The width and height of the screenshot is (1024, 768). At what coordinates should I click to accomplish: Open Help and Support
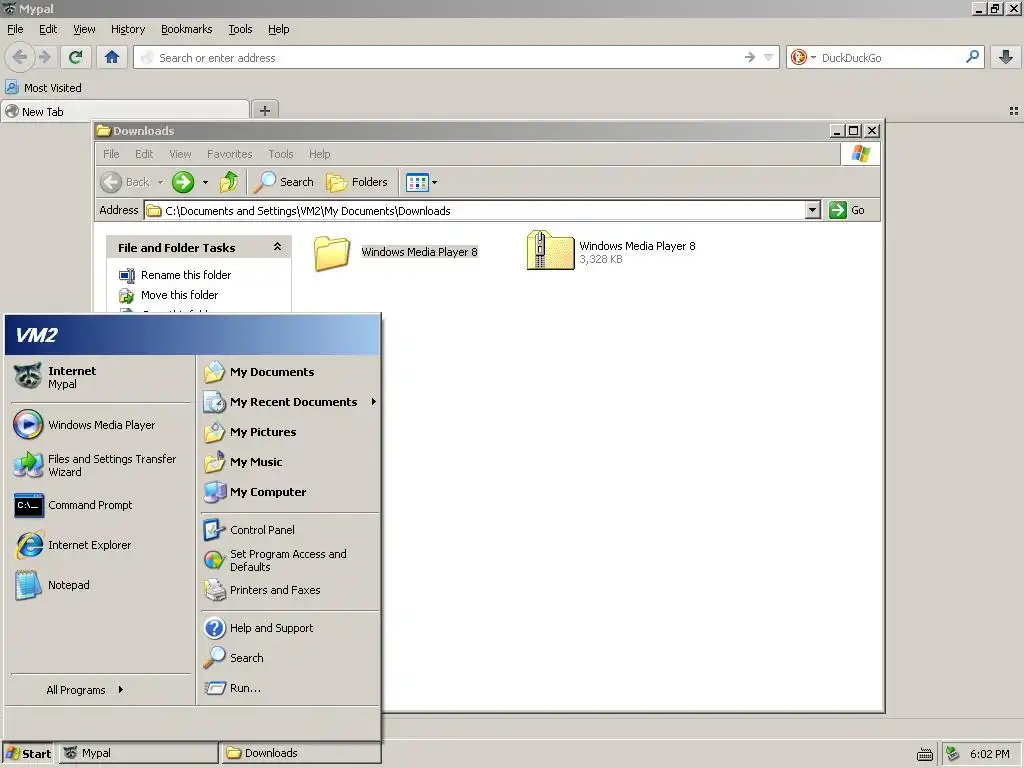pos(289,628)
